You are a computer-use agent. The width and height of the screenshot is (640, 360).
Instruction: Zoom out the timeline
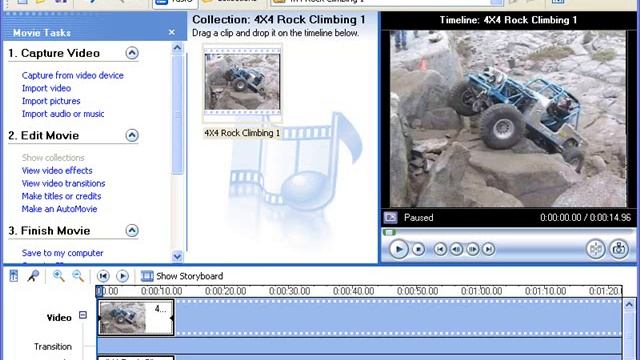[78, 276]
